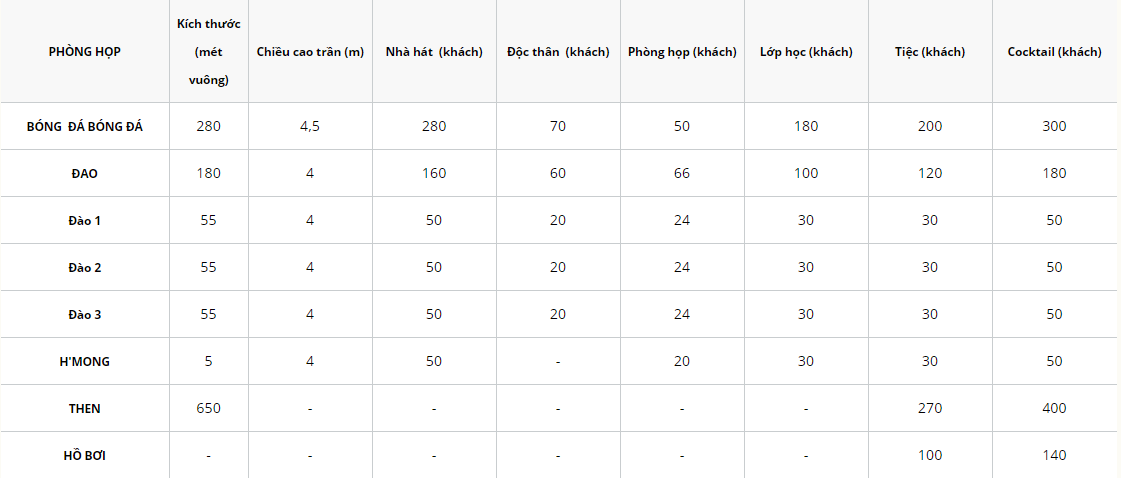Click the Chiều cao trần (m) header

point(310,52)
